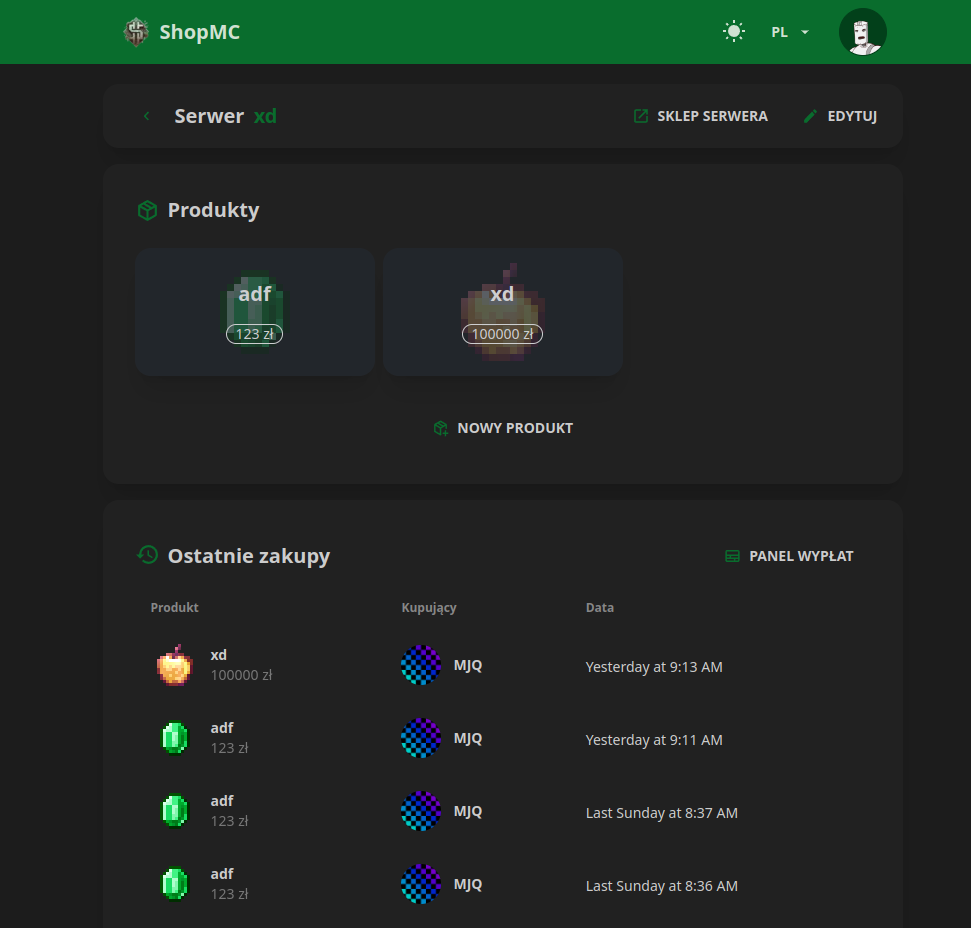Click the emerald icon from yesterday's purchase
The width and height of the screenshot is (971, 928).
174,739
